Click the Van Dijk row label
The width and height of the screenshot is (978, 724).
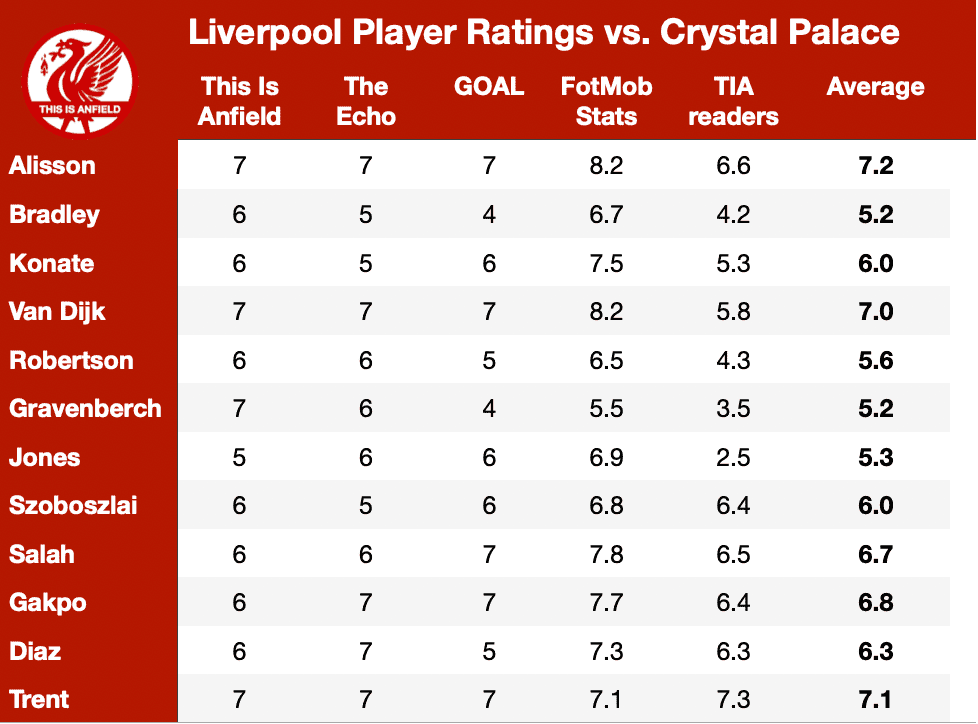coord(57,312)
